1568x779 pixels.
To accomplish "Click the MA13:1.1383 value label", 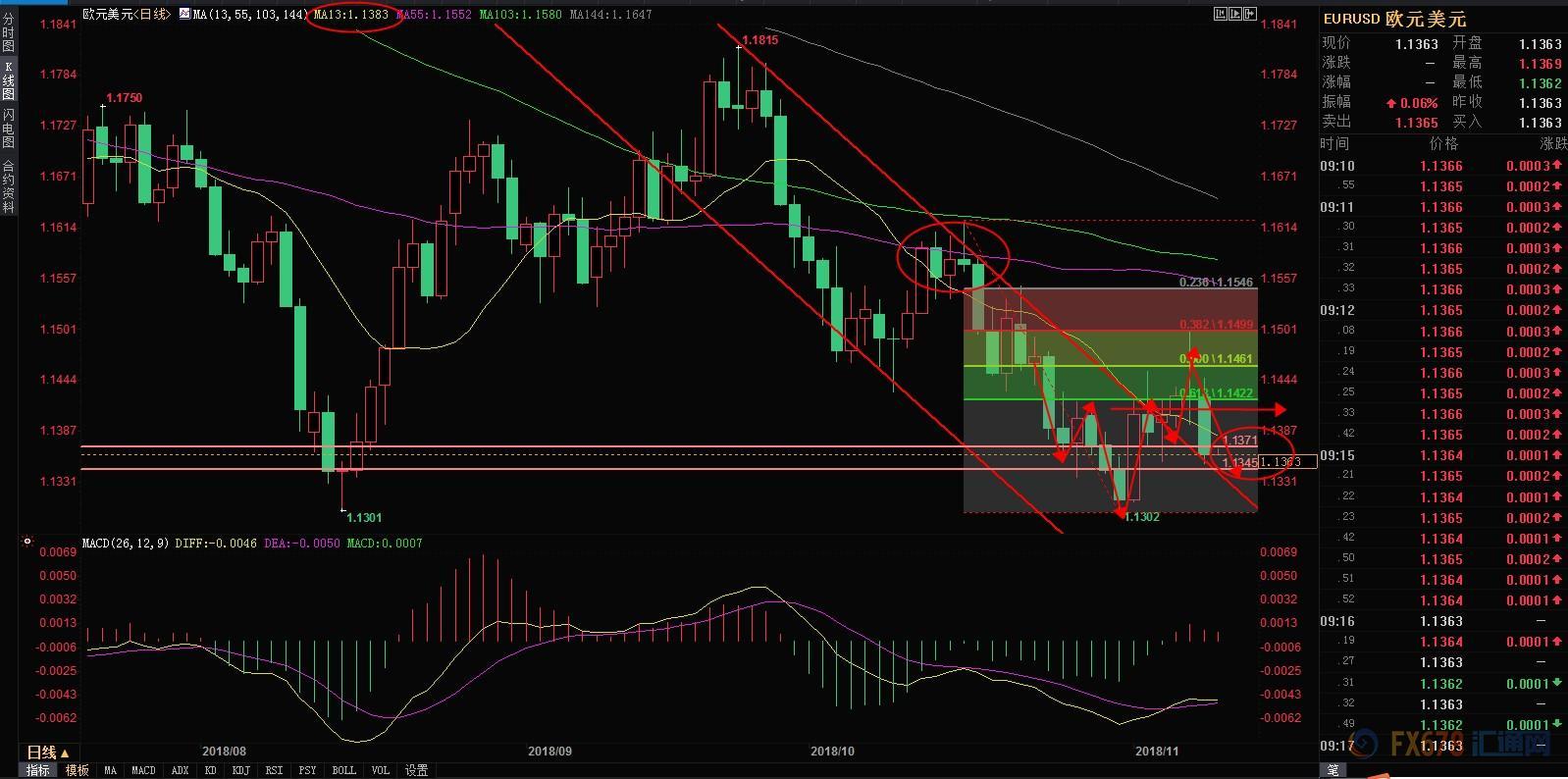I will (351, 15).
